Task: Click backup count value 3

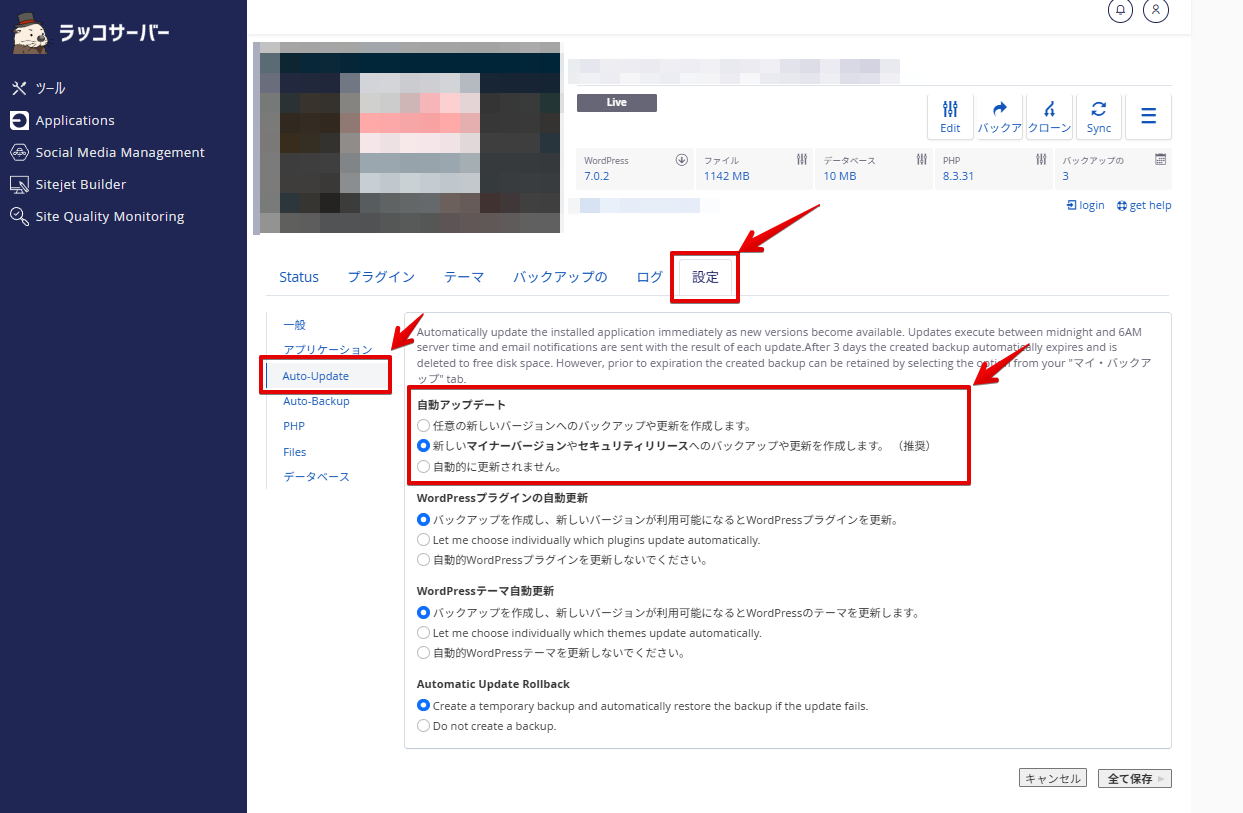Action: point(1066,176)
